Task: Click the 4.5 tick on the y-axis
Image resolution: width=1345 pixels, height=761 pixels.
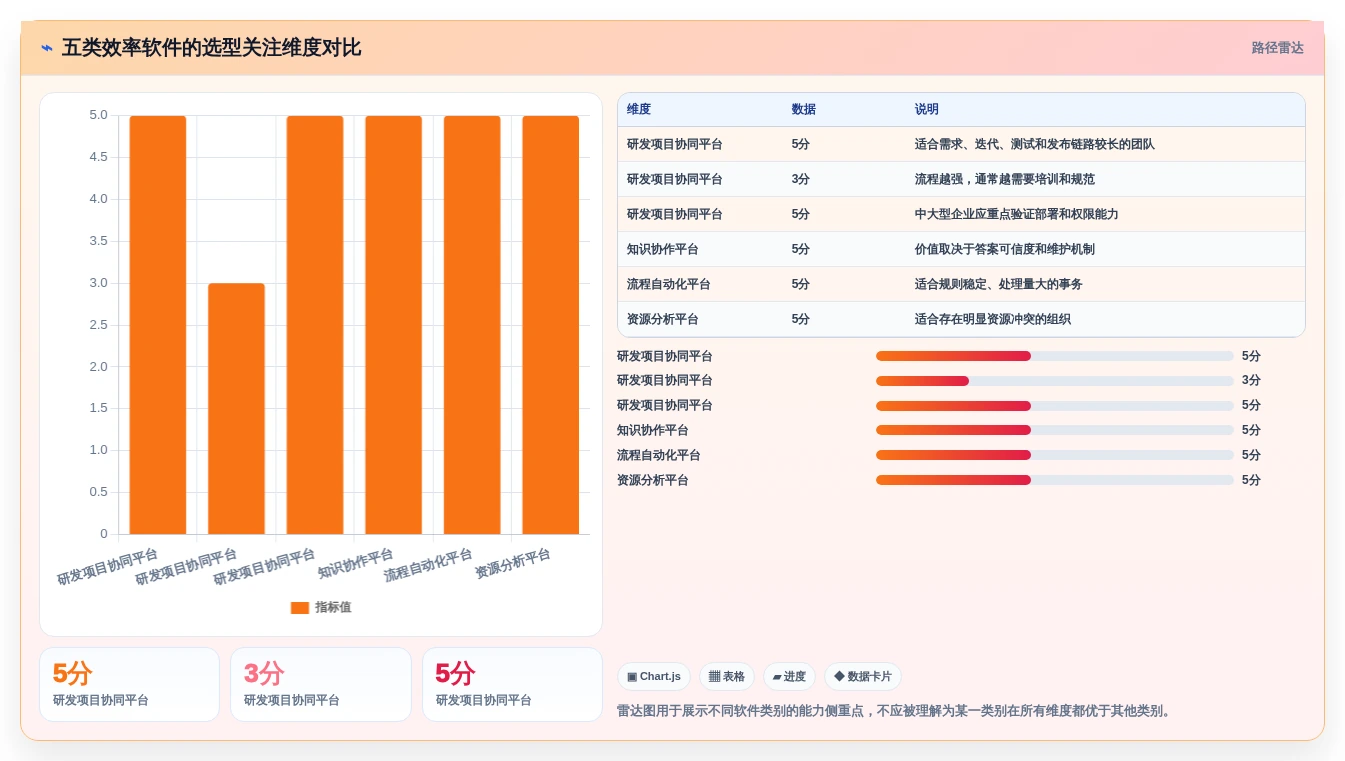Action: coord(98,157)
